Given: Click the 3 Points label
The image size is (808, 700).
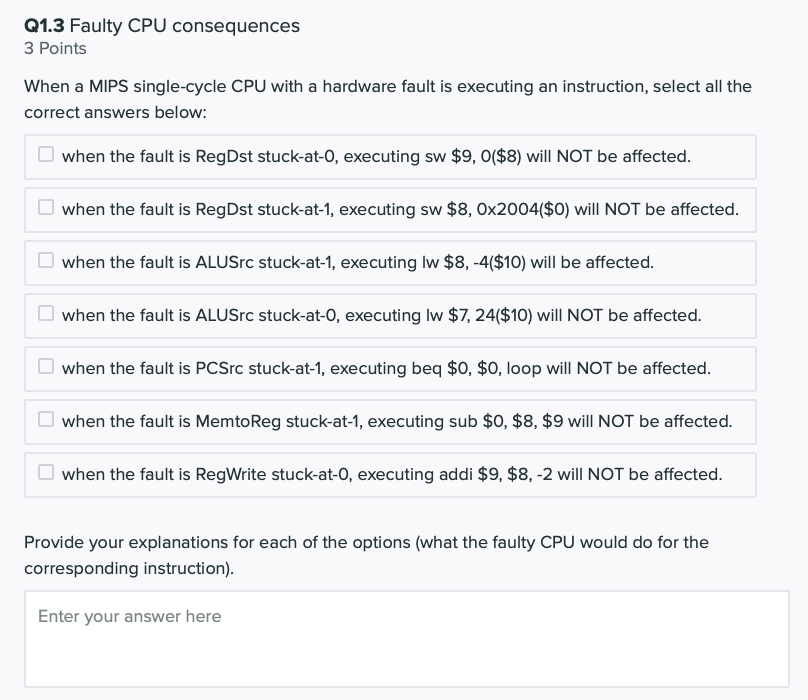Looking at the screenshot, I should click(x=56, y=48).
